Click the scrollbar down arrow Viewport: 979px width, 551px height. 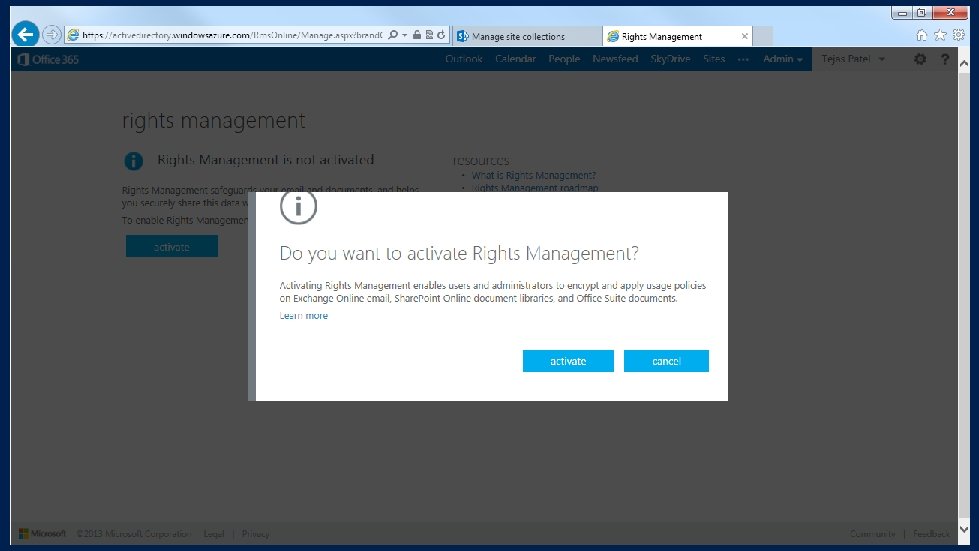point(964,529)
